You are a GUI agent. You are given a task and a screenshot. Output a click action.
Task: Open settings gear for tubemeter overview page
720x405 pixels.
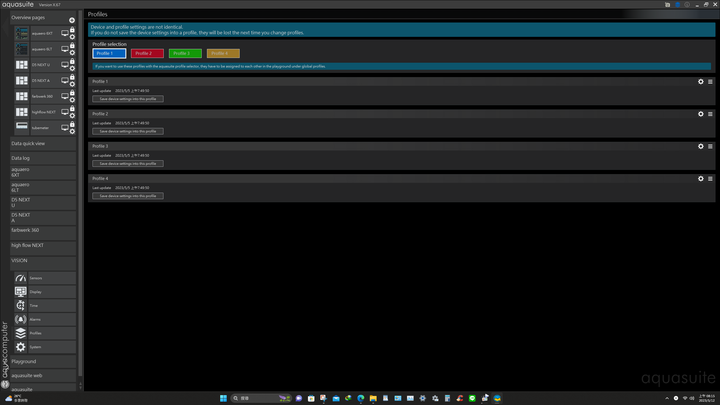point(72,131)
